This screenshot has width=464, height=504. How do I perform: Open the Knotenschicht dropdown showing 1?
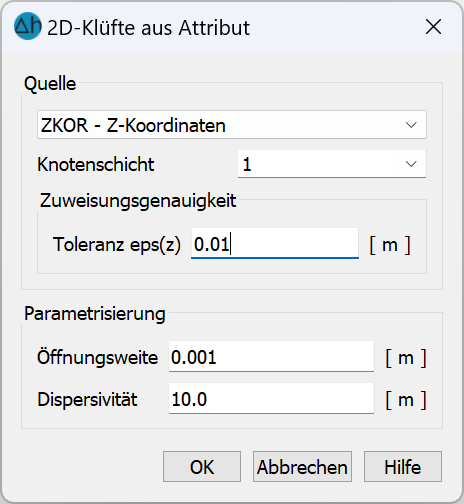click(x=332, y=164)
